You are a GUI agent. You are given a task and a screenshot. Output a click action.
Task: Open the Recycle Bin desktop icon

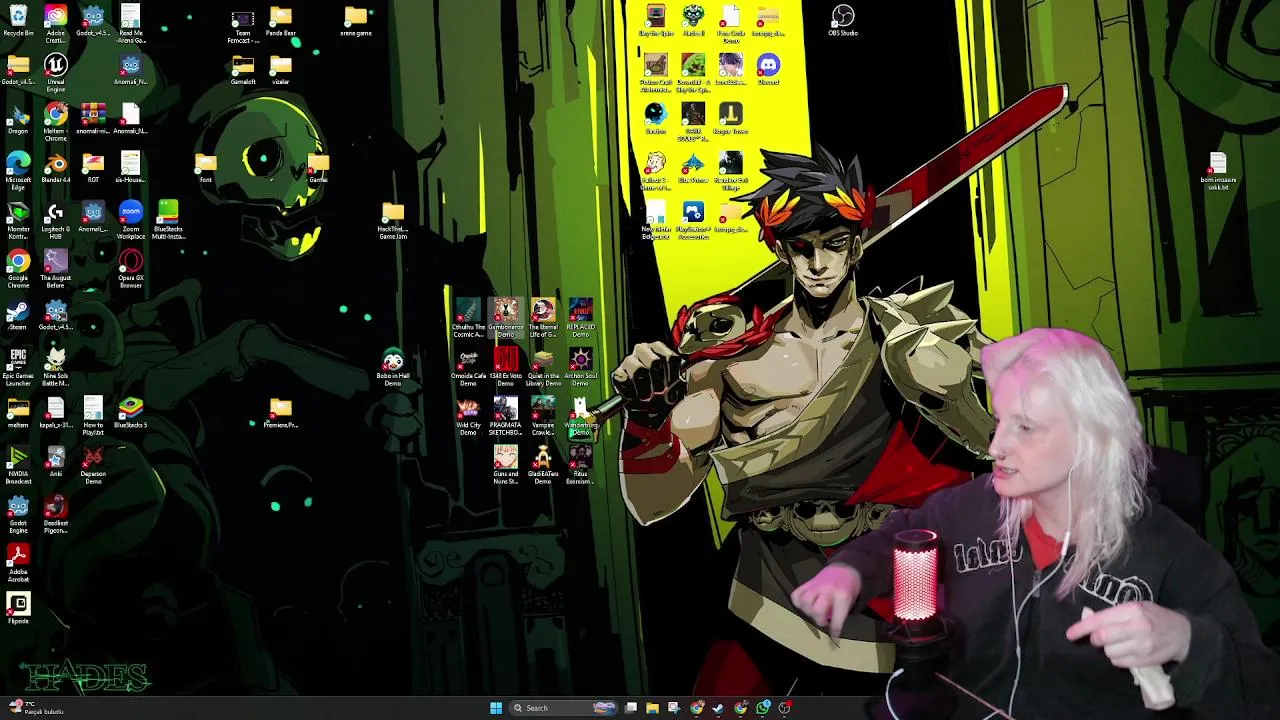coord(18,21)
